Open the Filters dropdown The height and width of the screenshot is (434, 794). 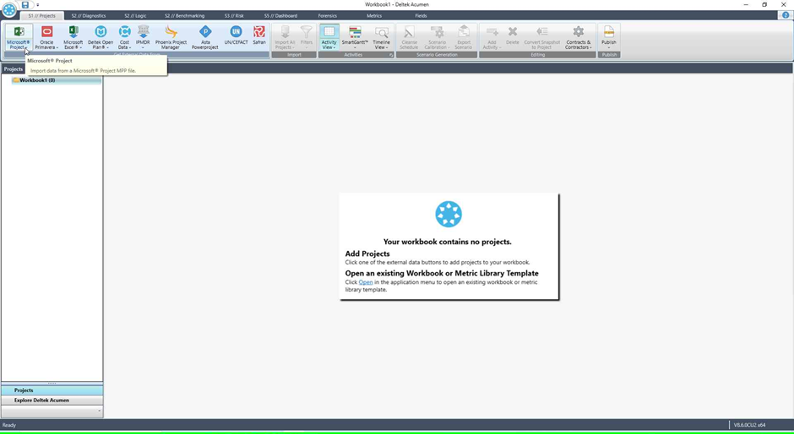[x=306, y=37]
